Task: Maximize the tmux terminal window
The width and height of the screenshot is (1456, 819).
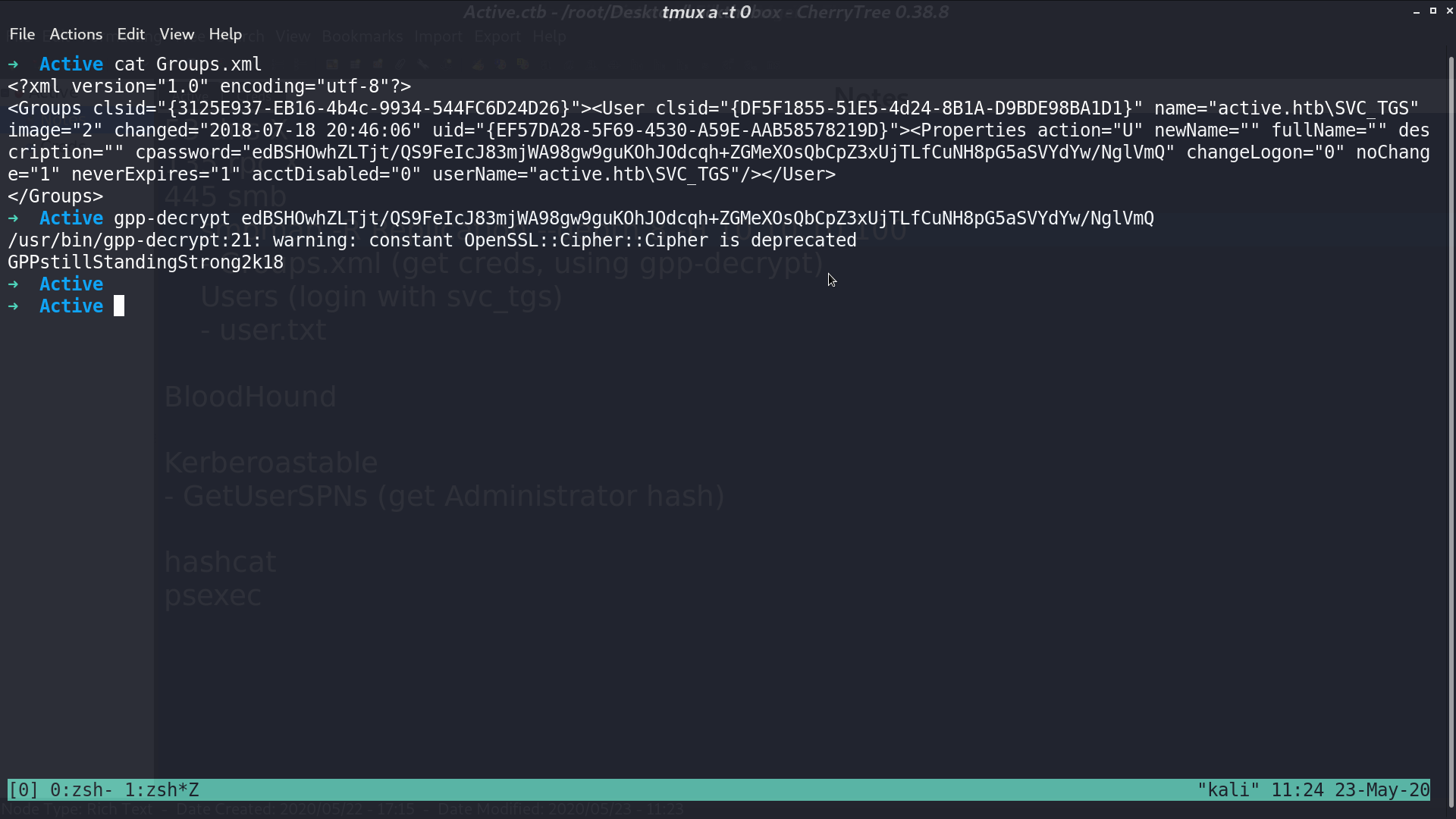Action: click(1432, 11)
